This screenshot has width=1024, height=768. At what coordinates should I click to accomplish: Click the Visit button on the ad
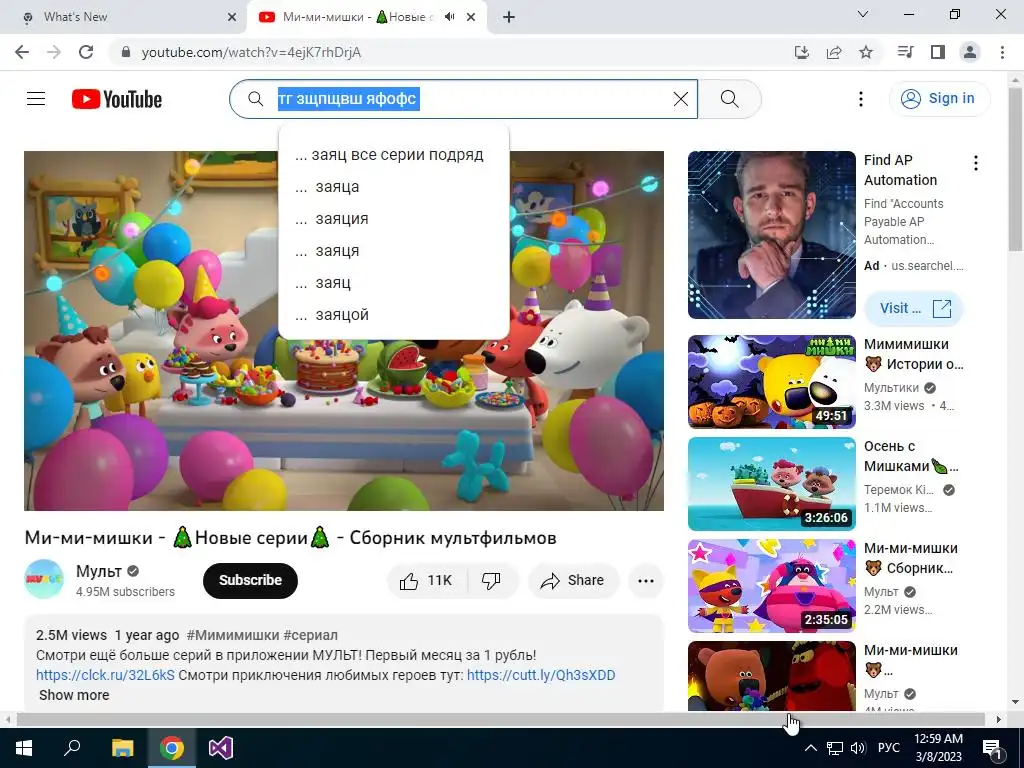coord(914,308)
